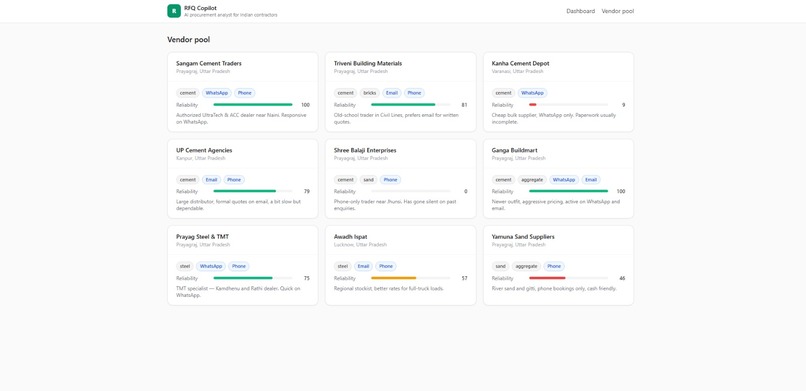Click 'Large distributor' description on UP Cement
This screenshot has height=391, width=806.
coord(239,205)
